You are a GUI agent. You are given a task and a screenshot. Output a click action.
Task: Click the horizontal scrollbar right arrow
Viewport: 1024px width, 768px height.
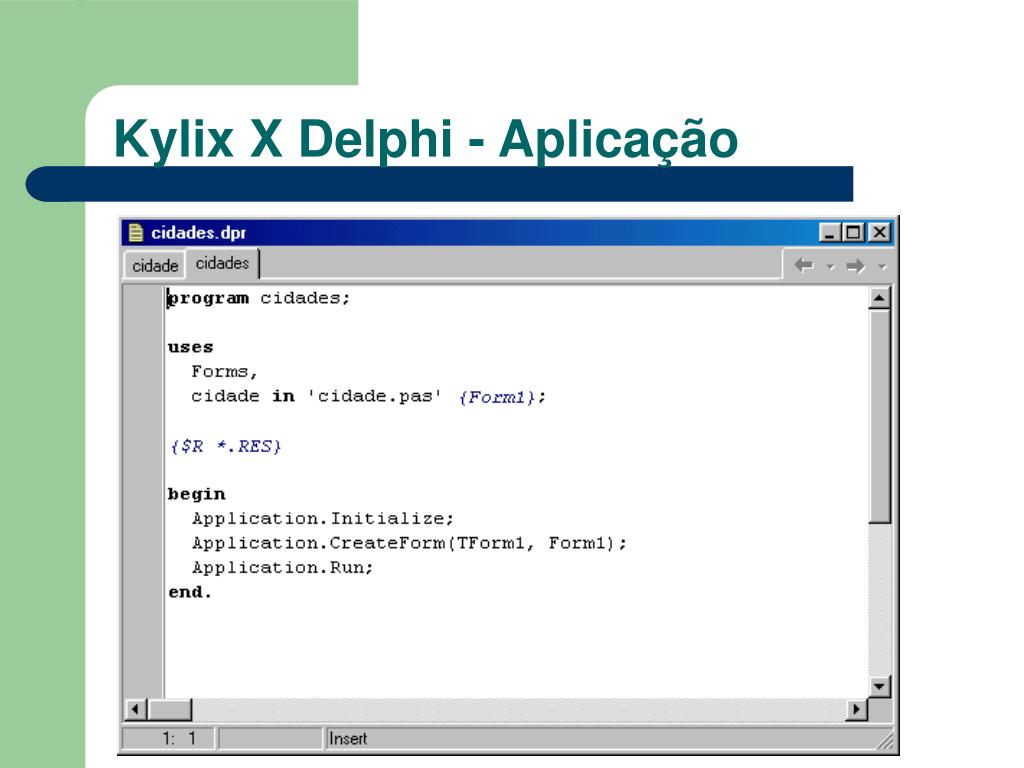(856, 709)
